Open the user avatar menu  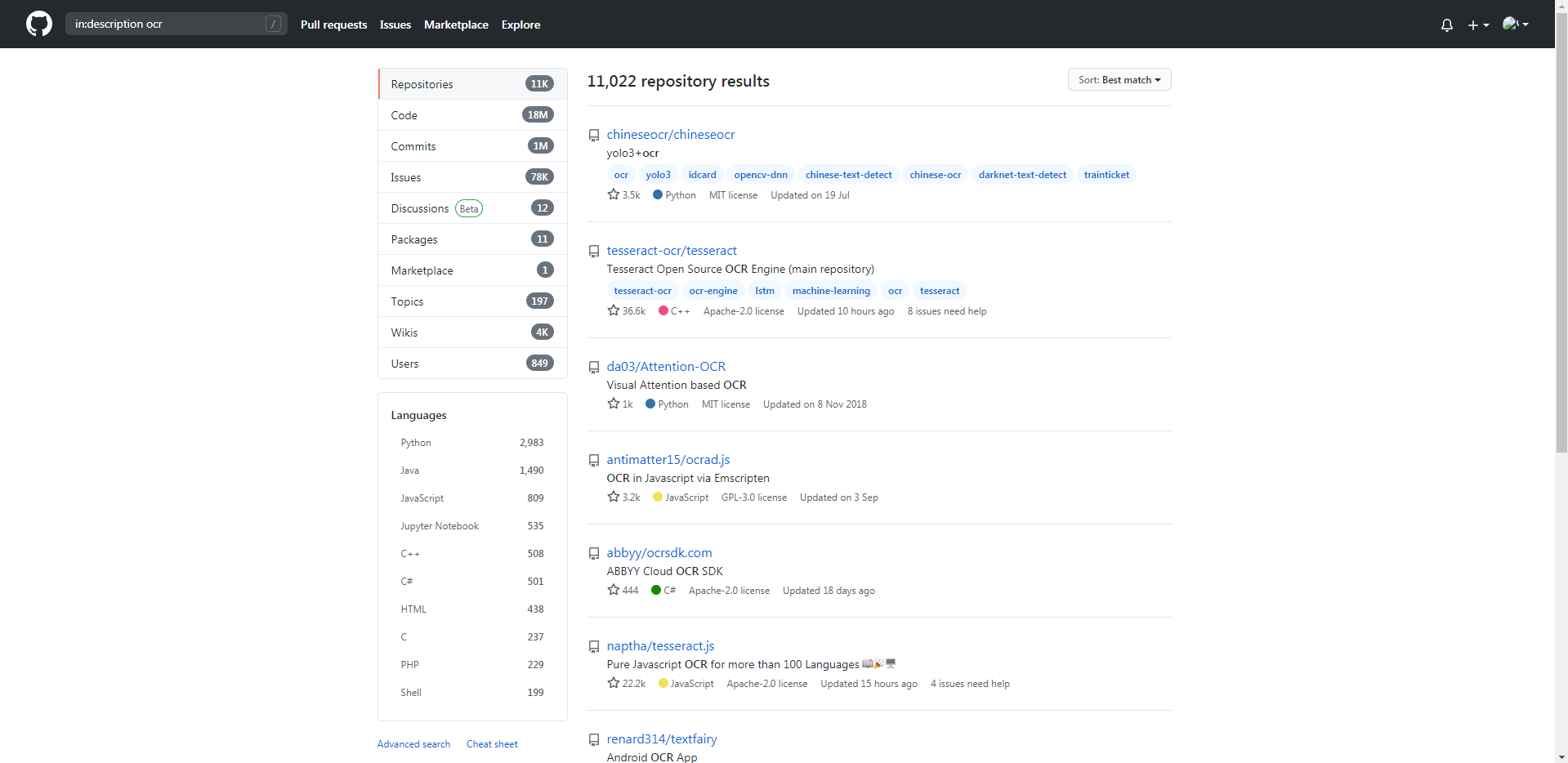tap(1516, 24)
